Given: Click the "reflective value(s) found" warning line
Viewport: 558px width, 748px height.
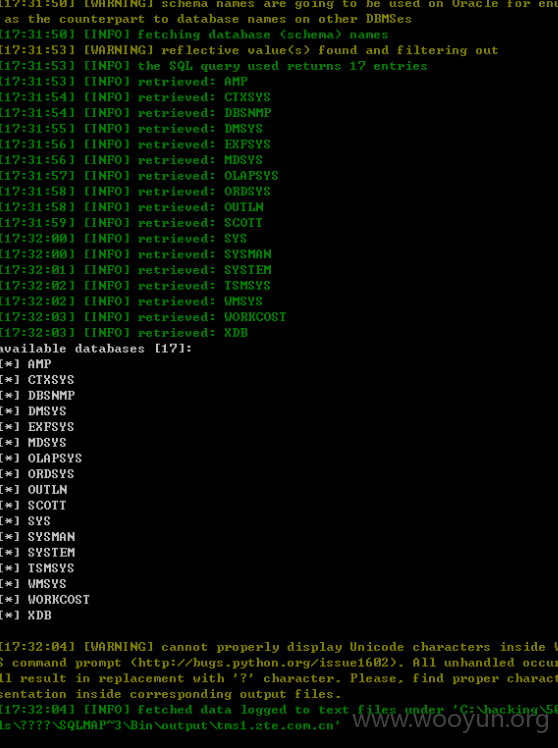Looking at the screenshot, I should pyautogui.click(x=249, y=51).
